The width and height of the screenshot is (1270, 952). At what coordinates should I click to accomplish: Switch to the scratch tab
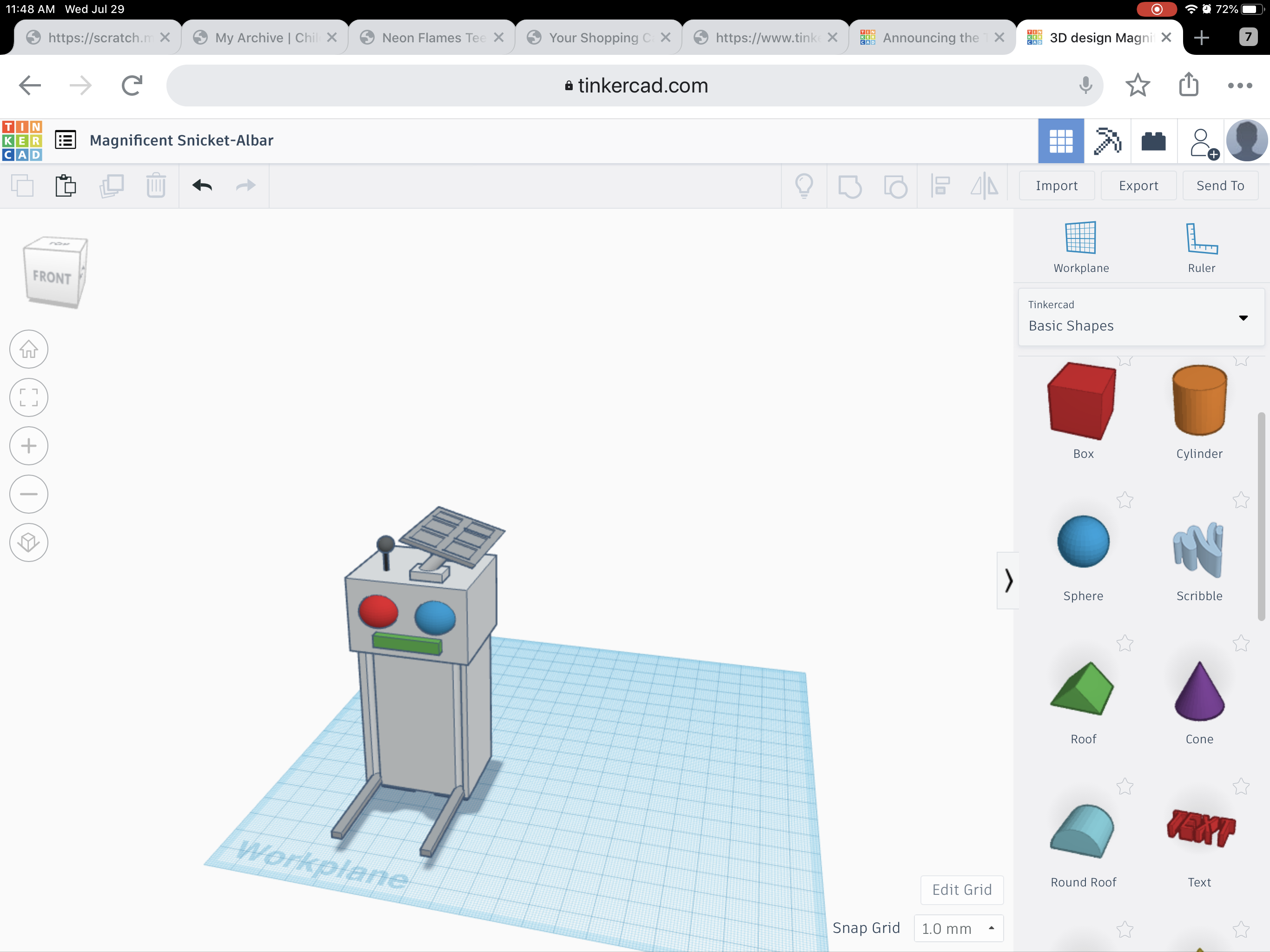99,38
